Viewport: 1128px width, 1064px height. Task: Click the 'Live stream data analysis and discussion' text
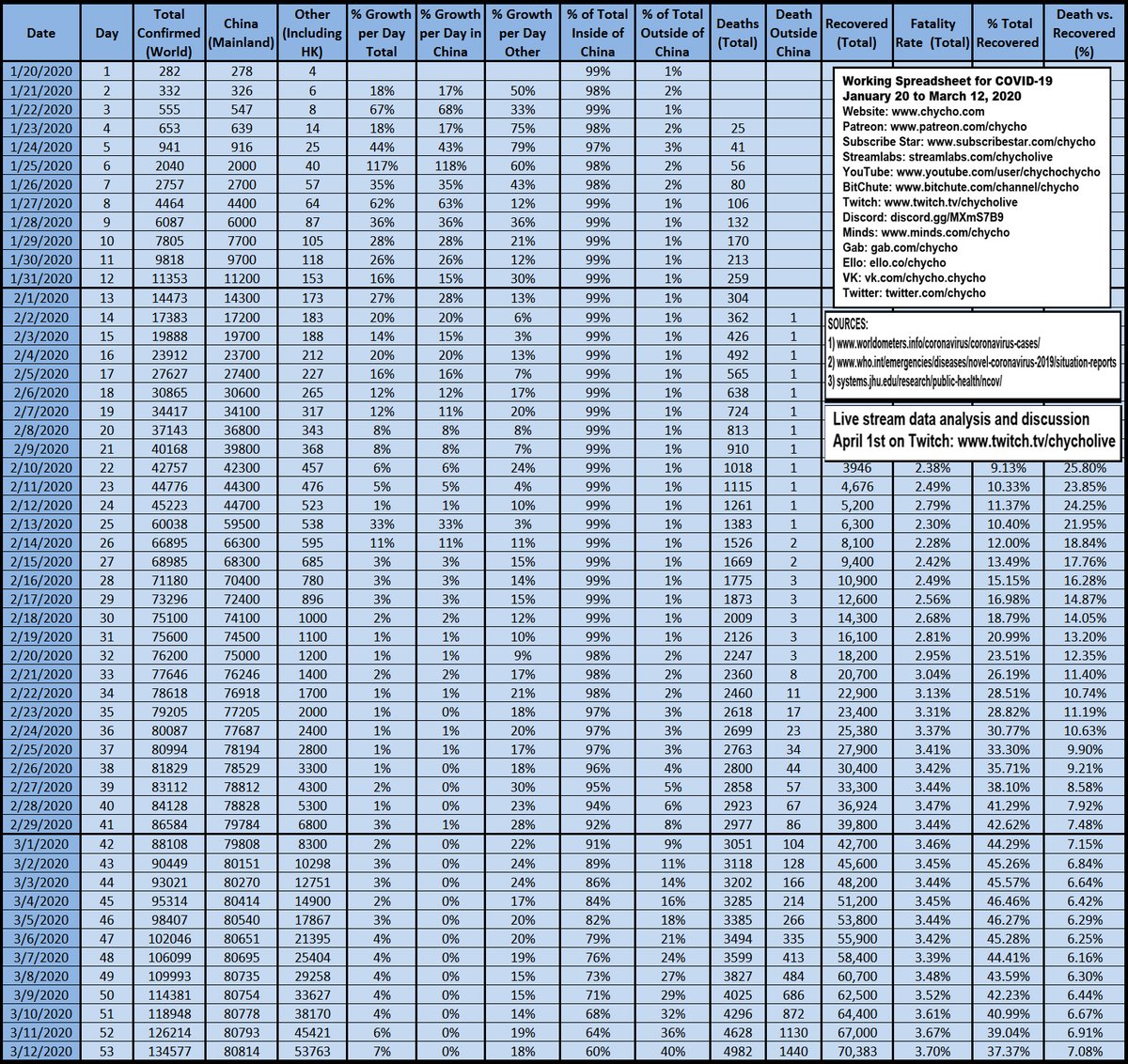click(961, 419)
